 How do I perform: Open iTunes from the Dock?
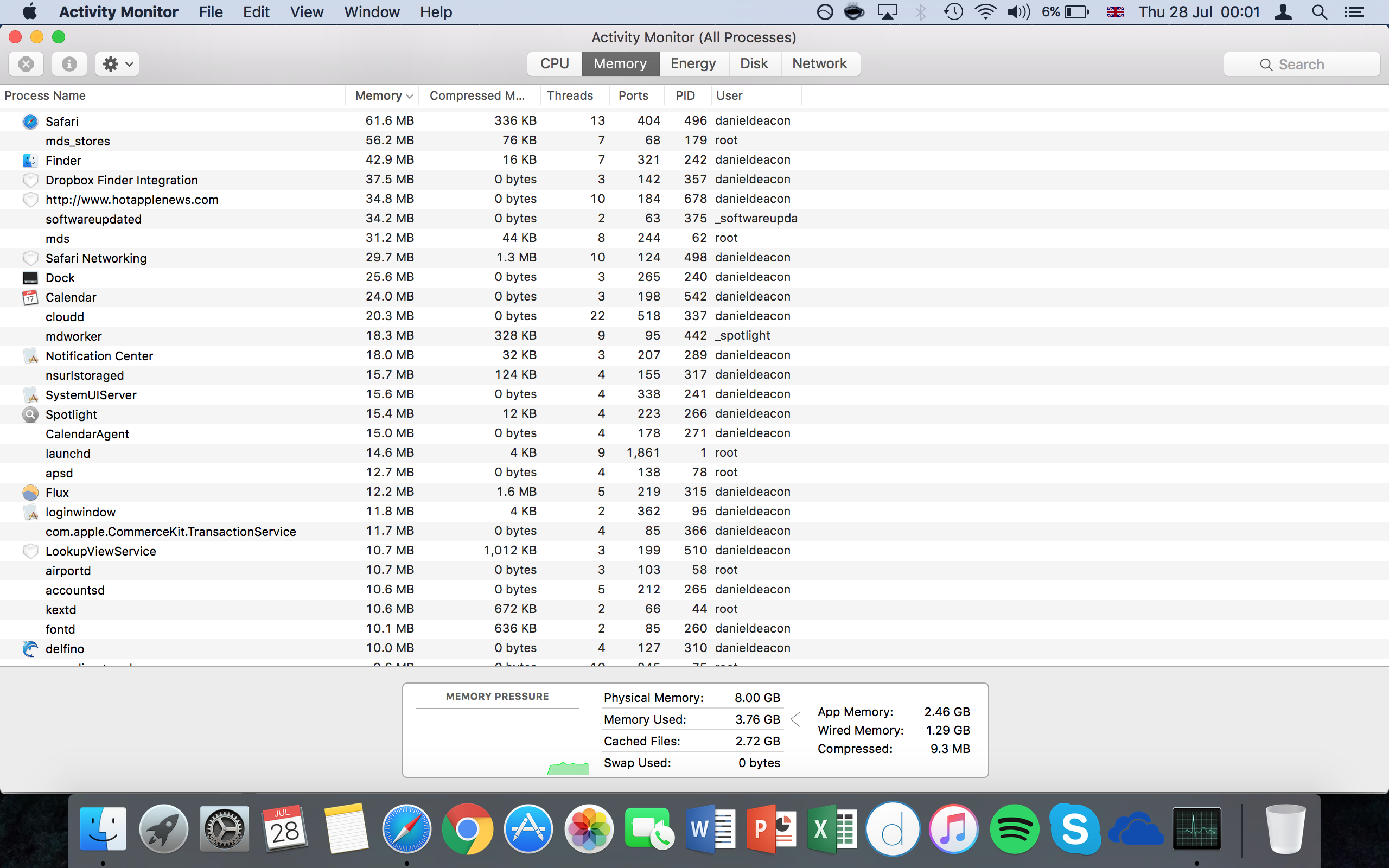coord(953,828)
